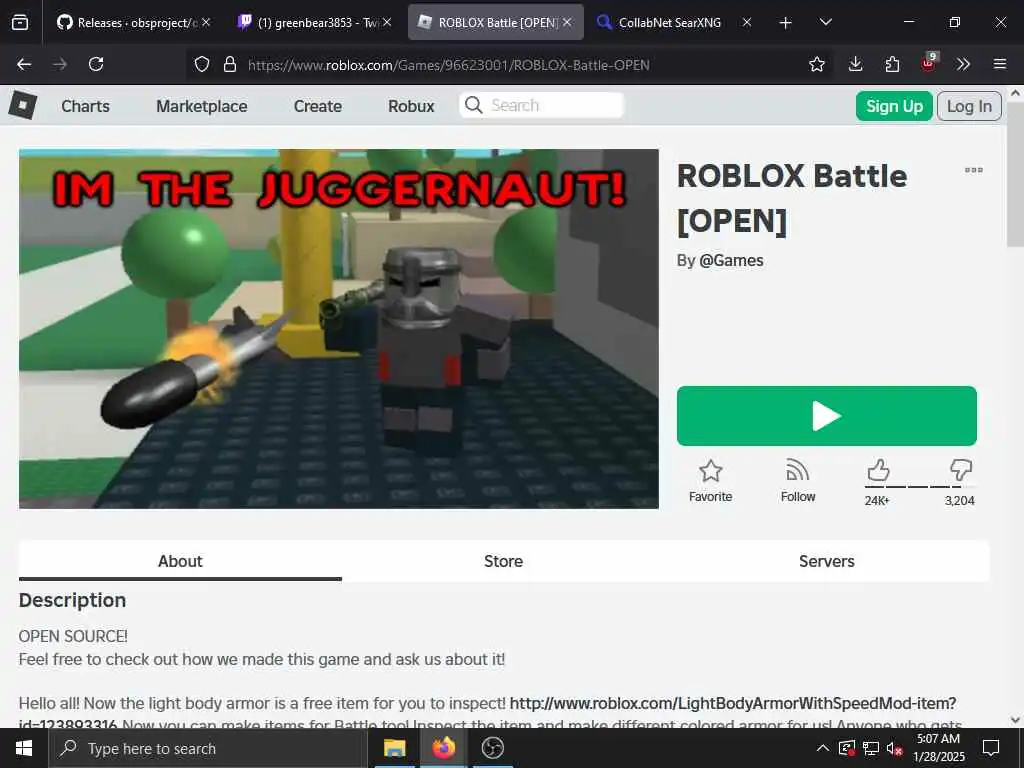The image size is (1024, 768).
Task: Click the Firefox icon in the taskbar
Action: 443,748
